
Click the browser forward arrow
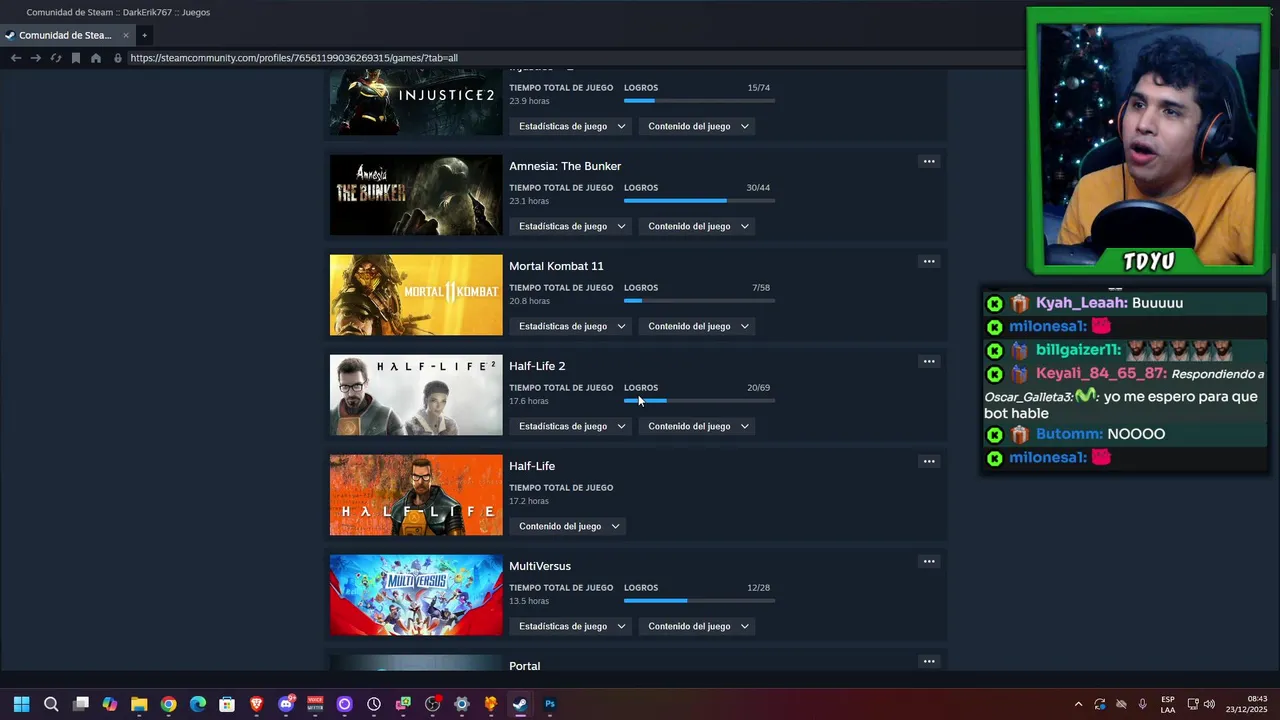pyautogui.click(x=36, y=58)
